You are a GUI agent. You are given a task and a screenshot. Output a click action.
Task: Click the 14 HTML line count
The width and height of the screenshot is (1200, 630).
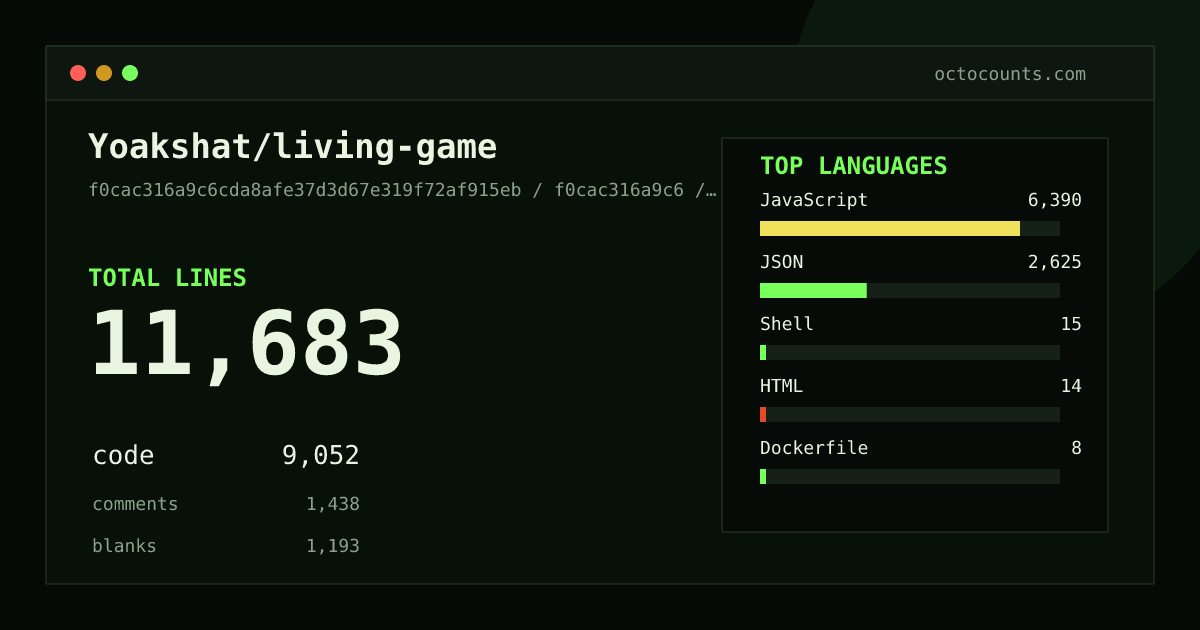(1071, 386)
